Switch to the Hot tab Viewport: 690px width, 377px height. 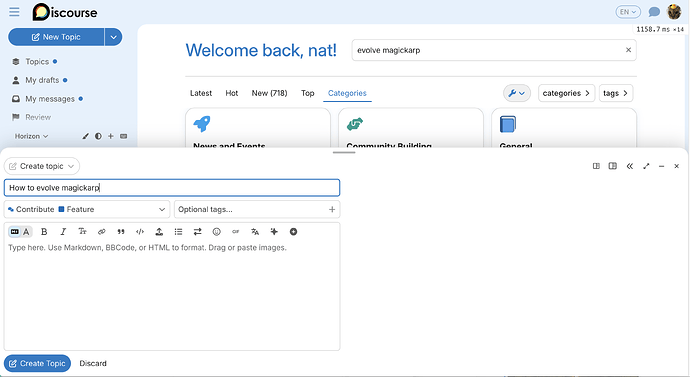coord(231,93)
